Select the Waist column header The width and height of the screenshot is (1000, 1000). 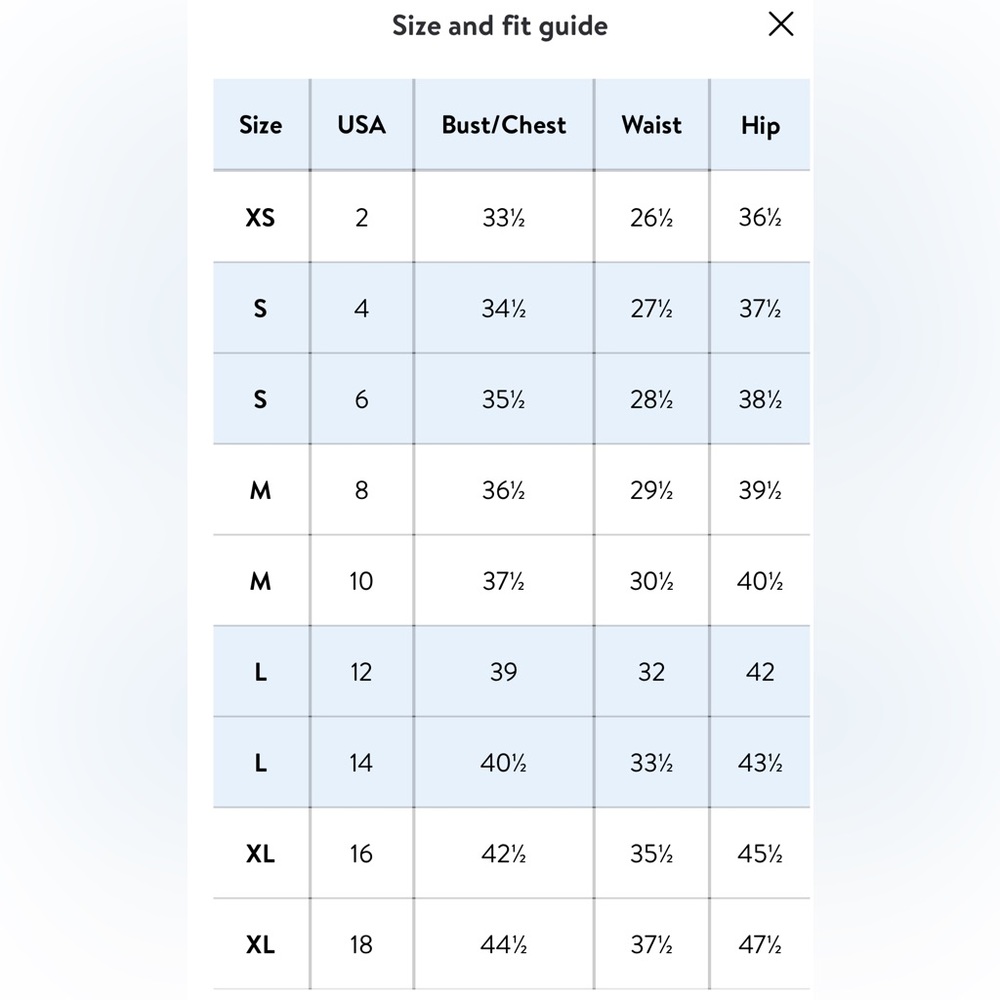(652, 125)
